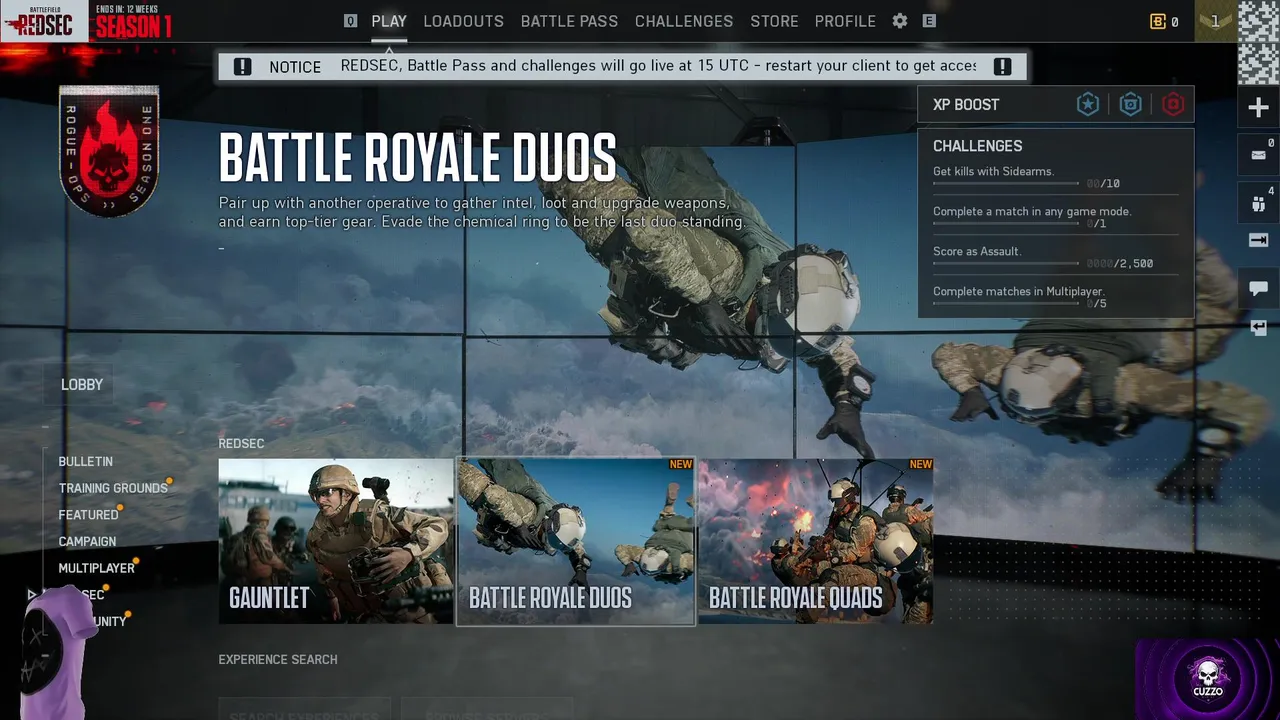Select FEATURED in the side menu
The width and height of the screenshot is (1280, 720).
(88, 515)
